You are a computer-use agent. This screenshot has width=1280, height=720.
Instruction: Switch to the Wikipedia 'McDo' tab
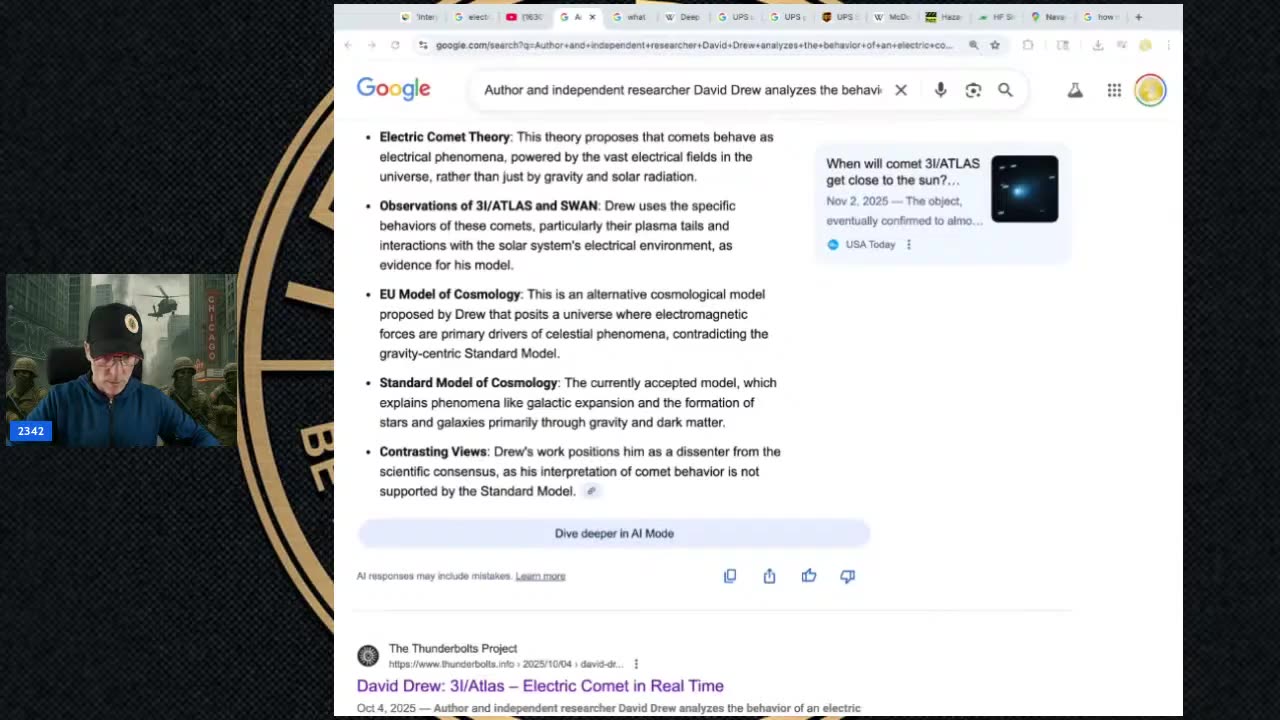point(891,17)
